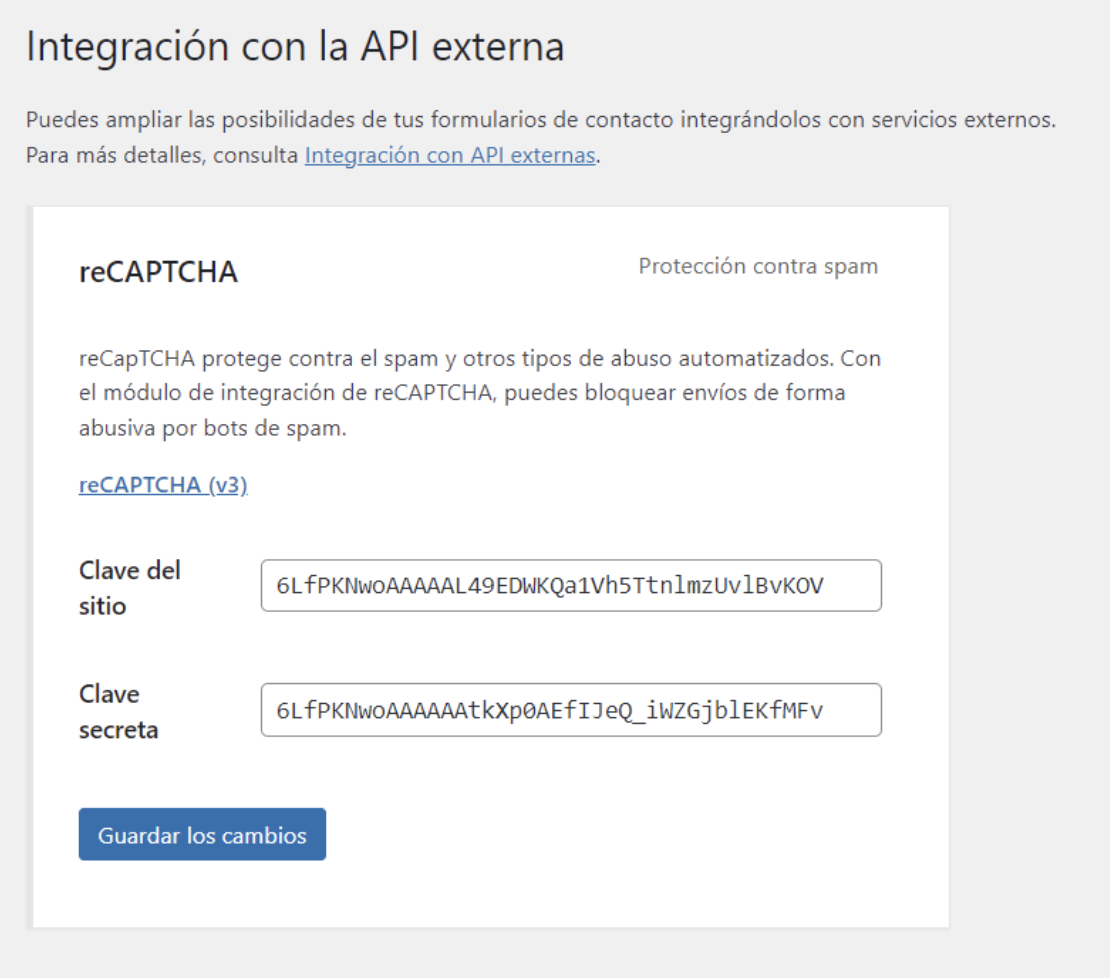The height and width of the screenshot is (978, 1110).
Task: Click the Integración con la API externa title
Action: click(x=295, y=47)
